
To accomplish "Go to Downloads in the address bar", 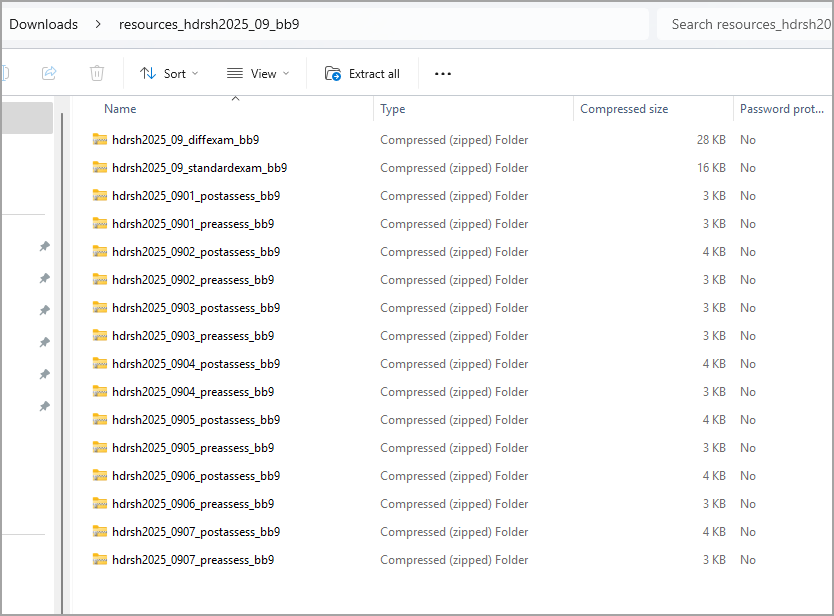I will [44, 24].
